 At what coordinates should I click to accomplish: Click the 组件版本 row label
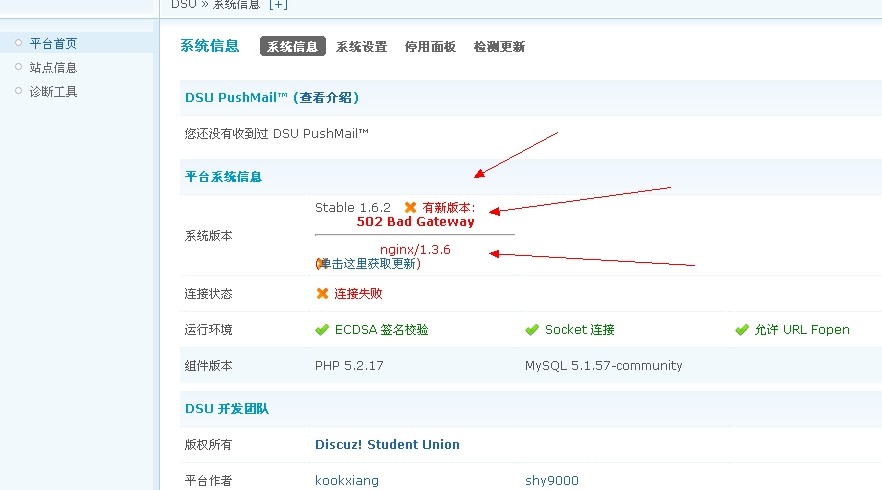208,366
